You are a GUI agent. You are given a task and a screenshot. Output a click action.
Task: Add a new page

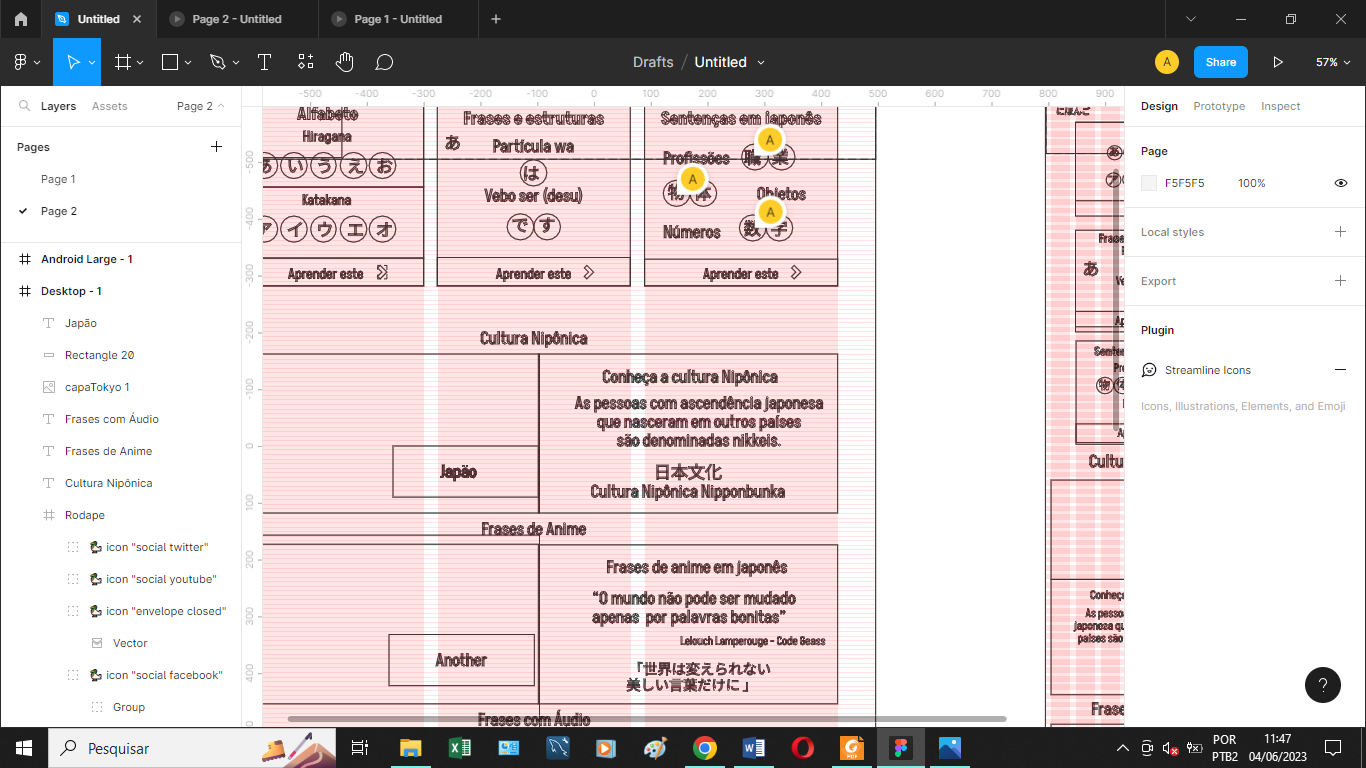click(216, 147)
